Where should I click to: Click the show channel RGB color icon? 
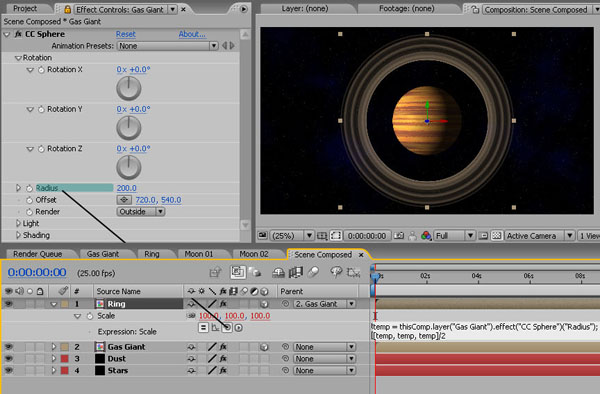click(426, 236)
